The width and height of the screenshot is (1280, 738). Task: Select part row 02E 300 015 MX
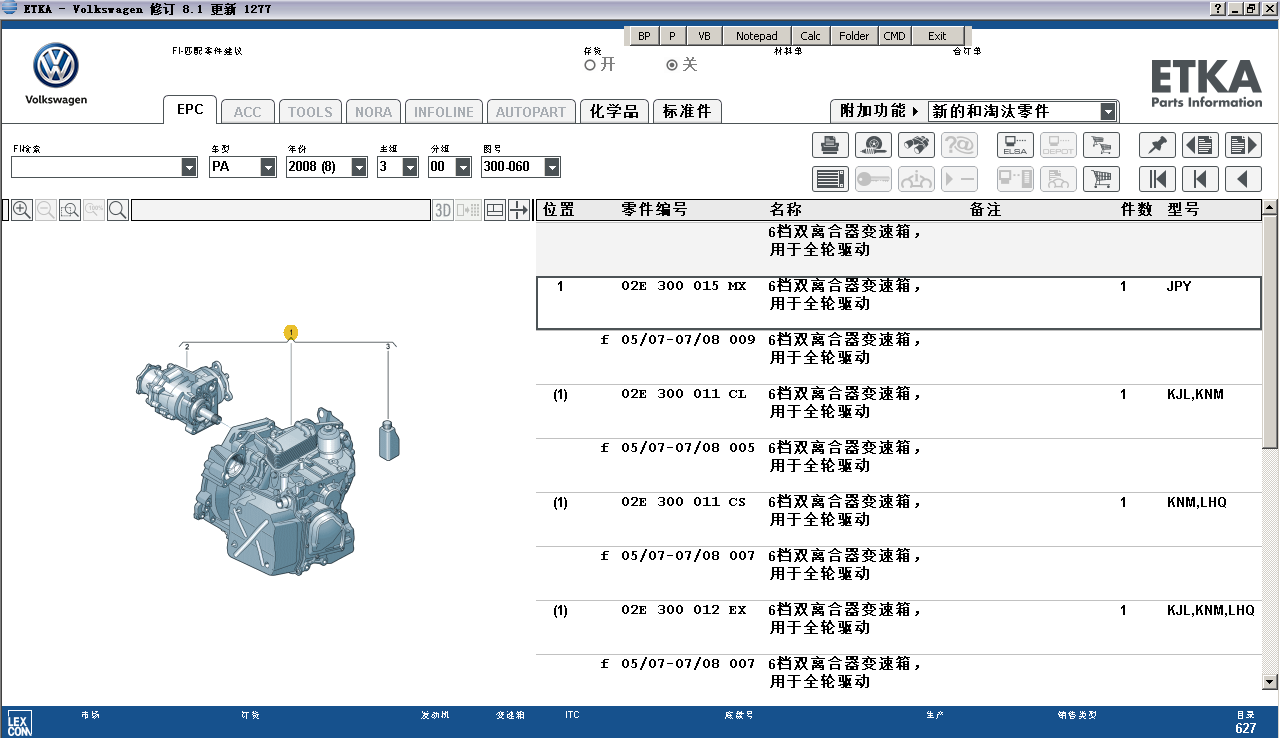coord(898,303)
